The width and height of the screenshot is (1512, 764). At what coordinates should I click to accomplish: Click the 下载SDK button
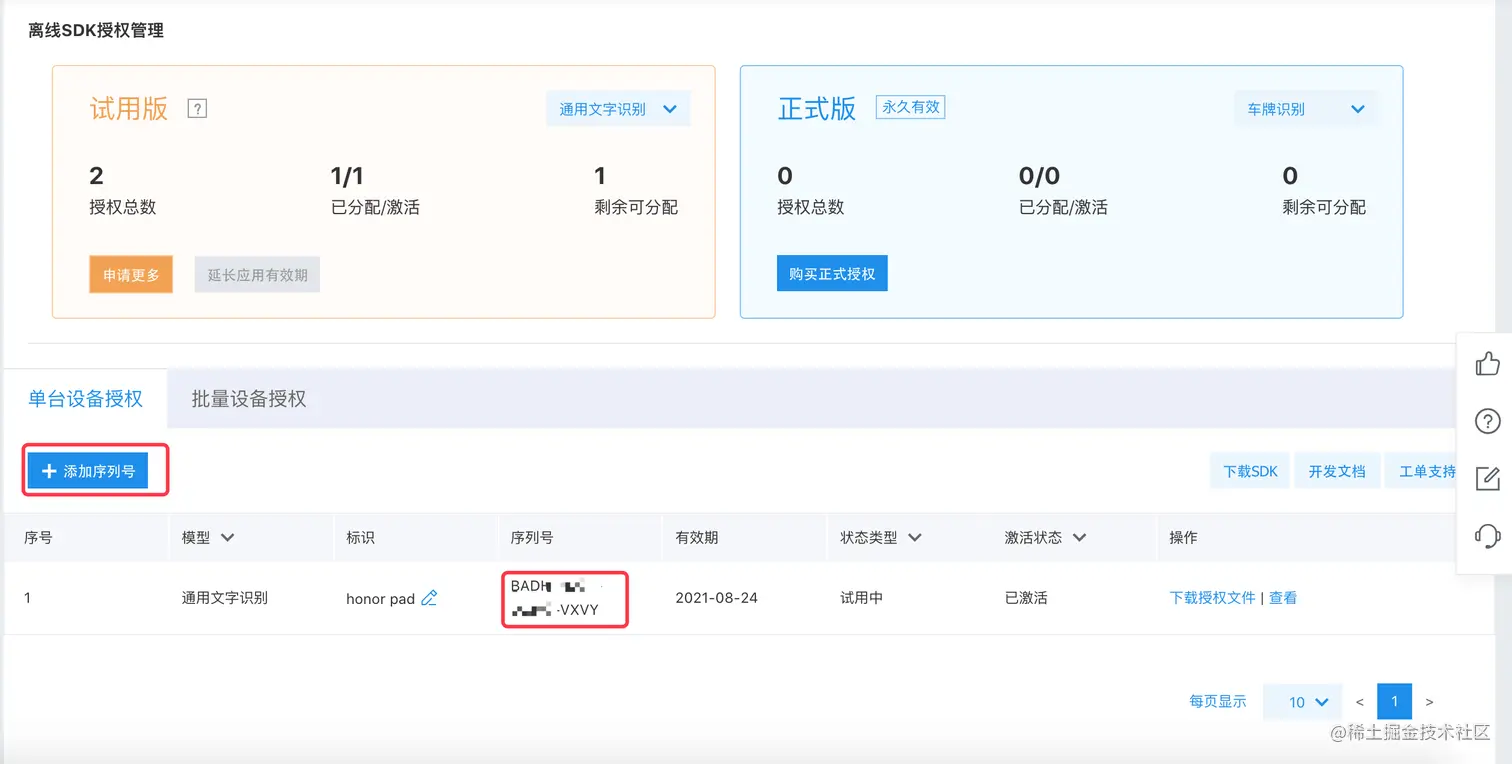[1251, 471]
